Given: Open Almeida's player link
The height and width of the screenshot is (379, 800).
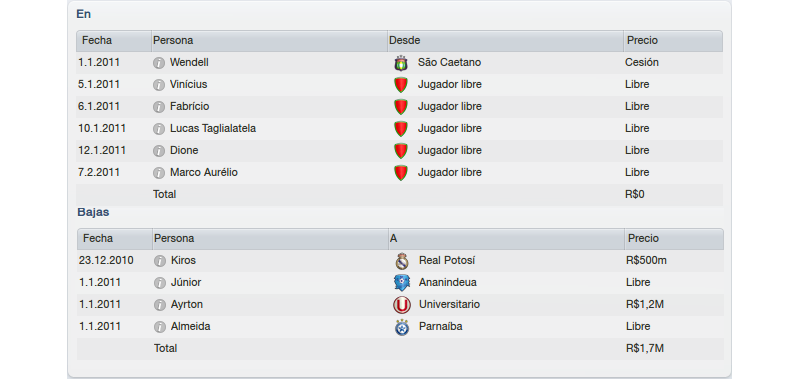Looking at the screenshot, I should click(x=191, y=326).
